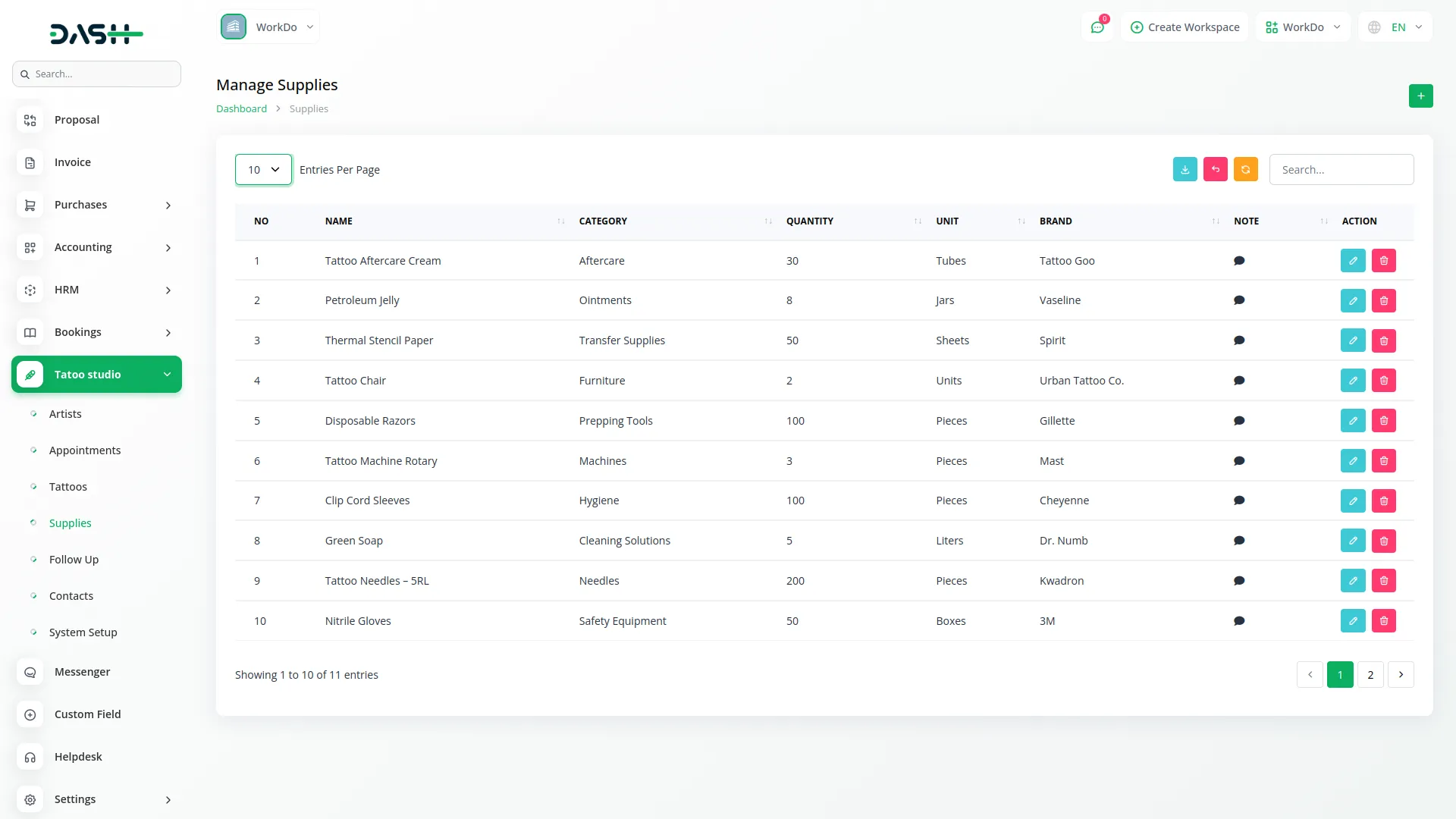The image size is (1456, 819).
Task: Open the entries per page dropdown
Action: click(x=263, y=170)
